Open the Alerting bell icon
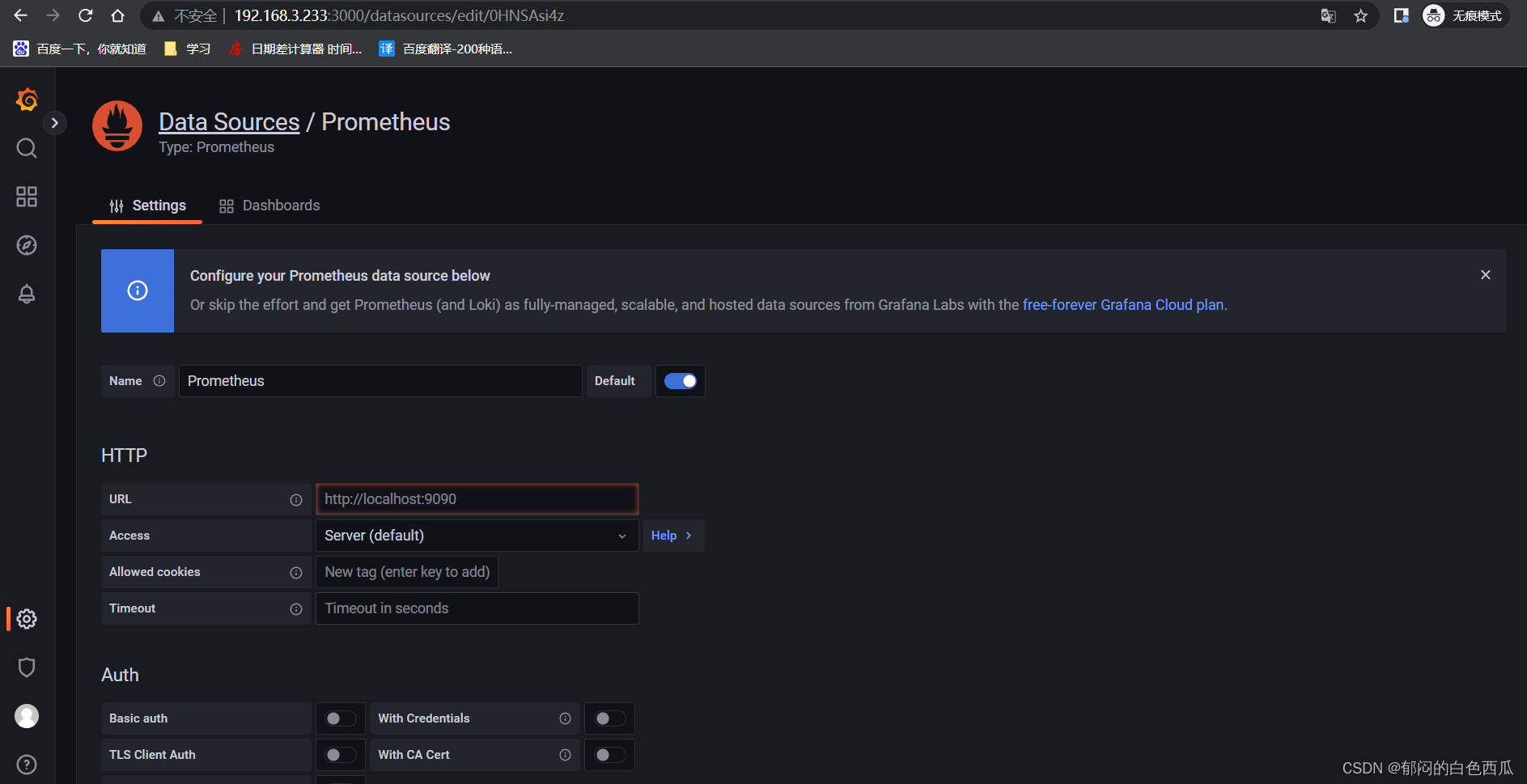This screenshot has width=1527, height=784. coord(27,294)
